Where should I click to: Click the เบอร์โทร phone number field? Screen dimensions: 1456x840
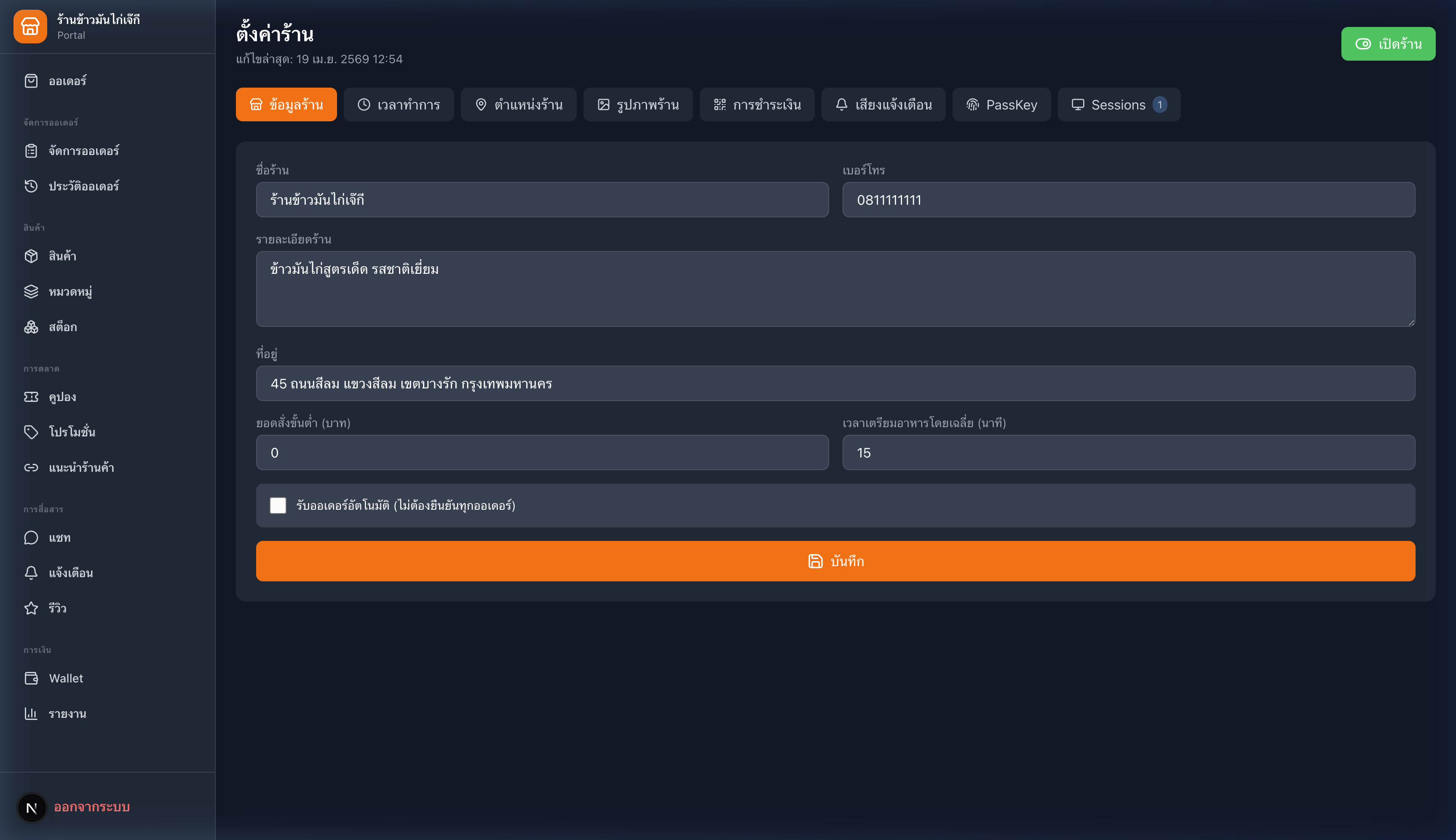pos(1128,200)
